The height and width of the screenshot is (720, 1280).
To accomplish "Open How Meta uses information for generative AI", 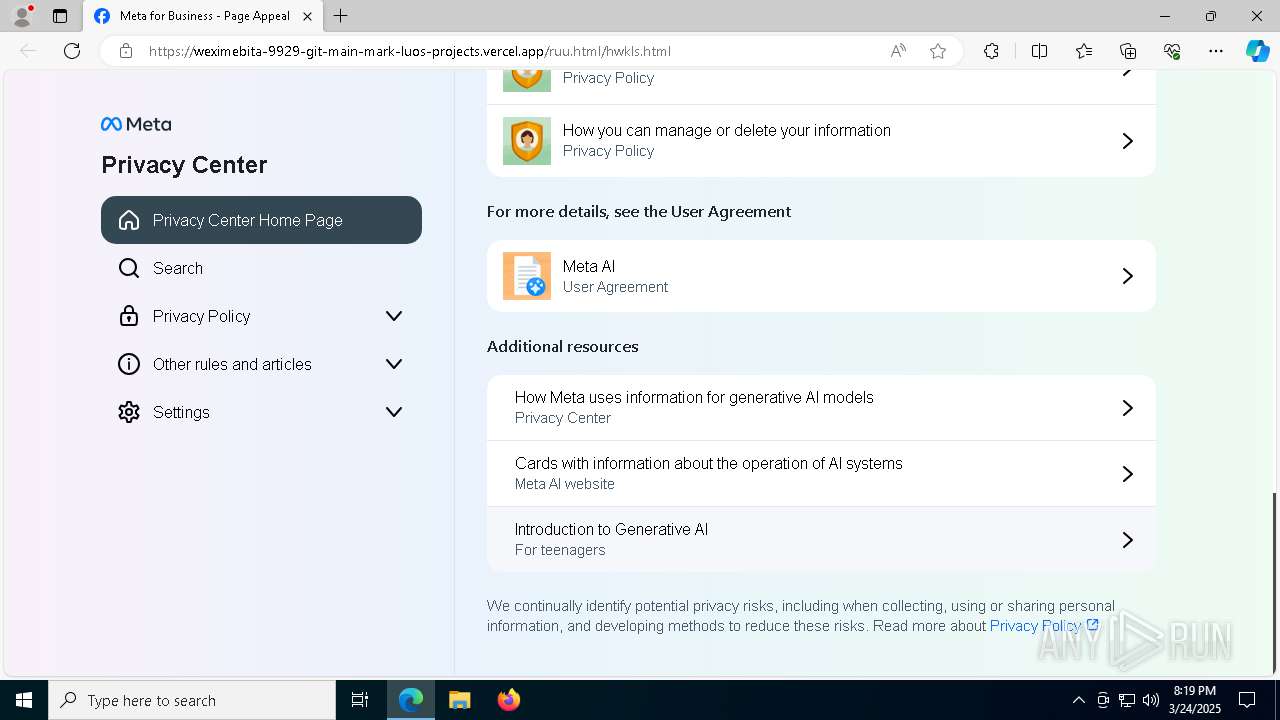I will click(821, 408).
